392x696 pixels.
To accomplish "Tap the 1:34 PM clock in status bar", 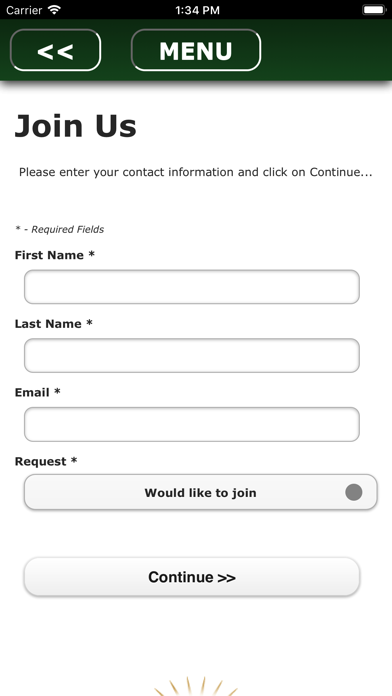I will (197, 10).
